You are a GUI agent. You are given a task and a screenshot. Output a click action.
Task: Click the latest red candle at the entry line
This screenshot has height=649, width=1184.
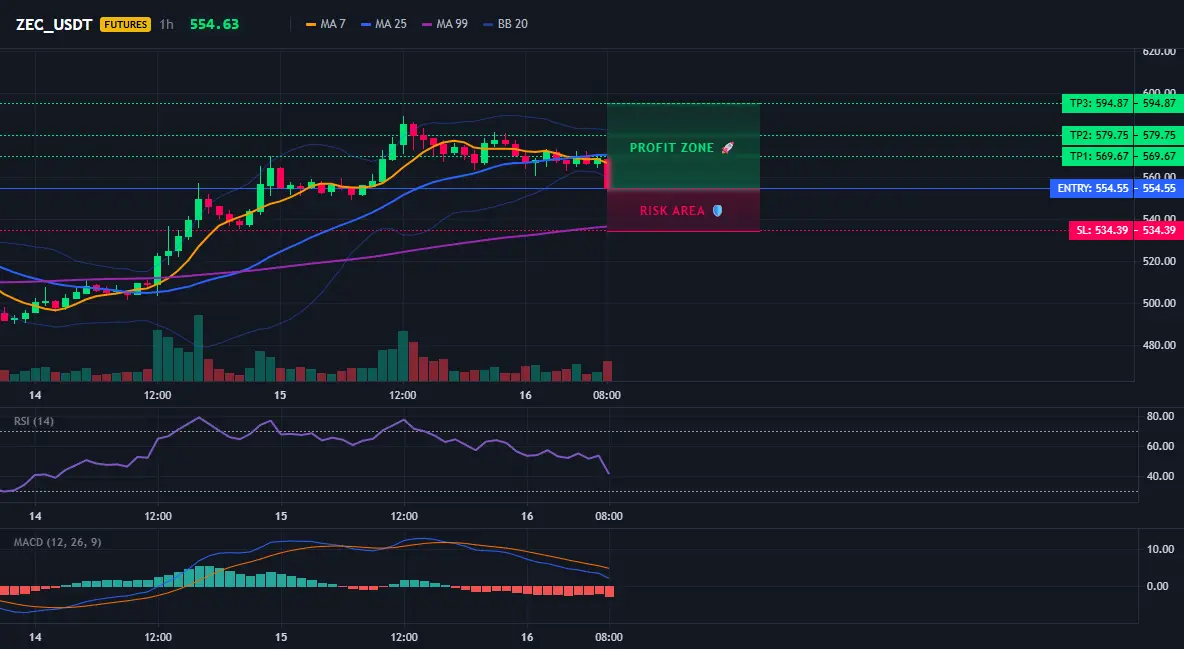[607, 173]
